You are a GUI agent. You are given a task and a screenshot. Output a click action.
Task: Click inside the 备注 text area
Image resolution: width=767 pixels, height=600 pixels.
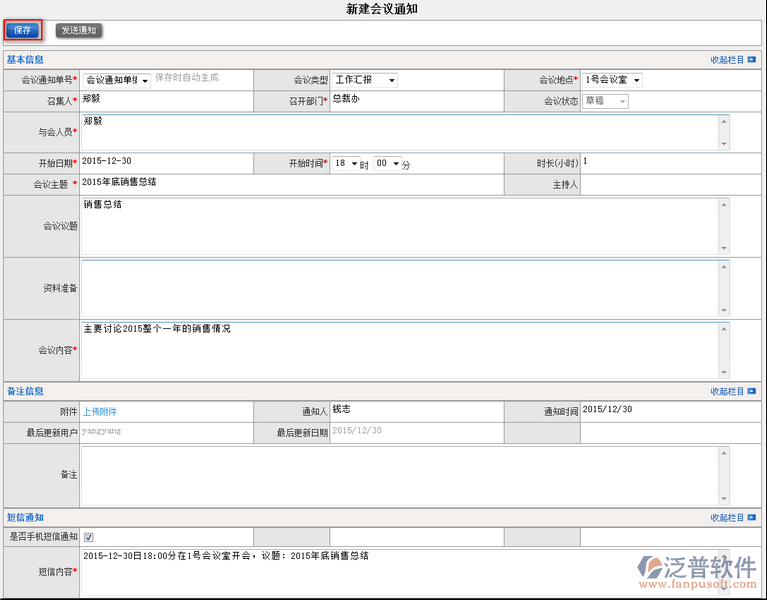tap(400, 474)
